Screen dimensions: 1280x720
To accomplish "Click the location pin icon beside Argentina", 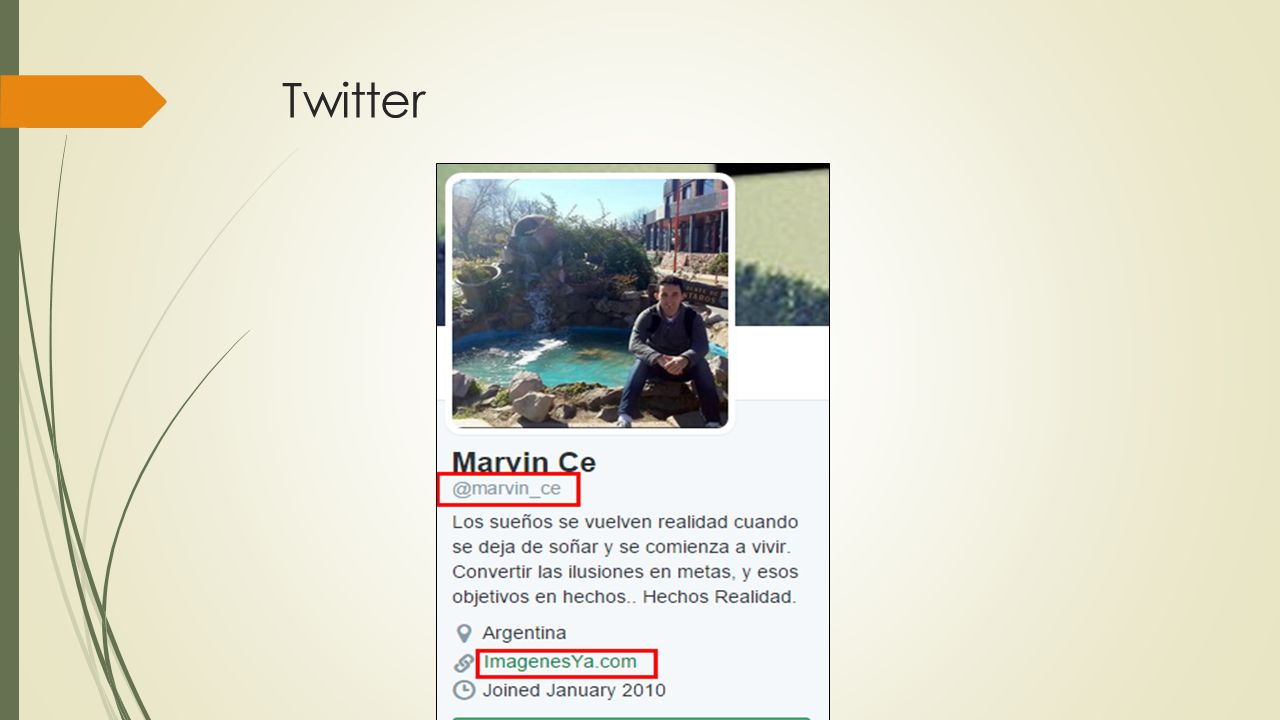I will 463,633.
